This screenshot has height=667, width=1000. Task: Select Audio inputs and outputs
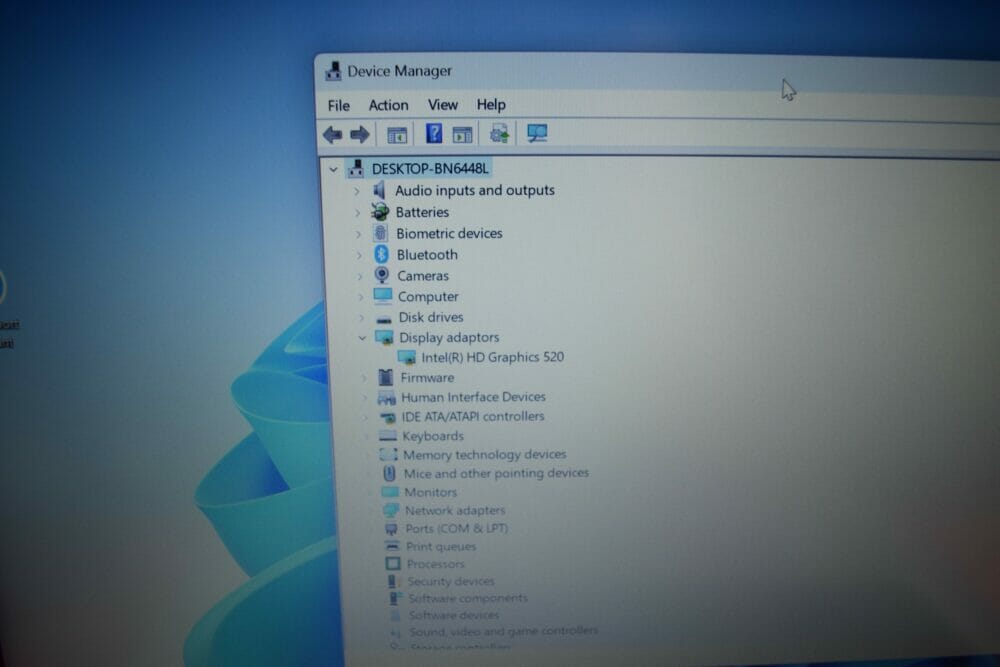pyautogui.click(x=474, y=191)
